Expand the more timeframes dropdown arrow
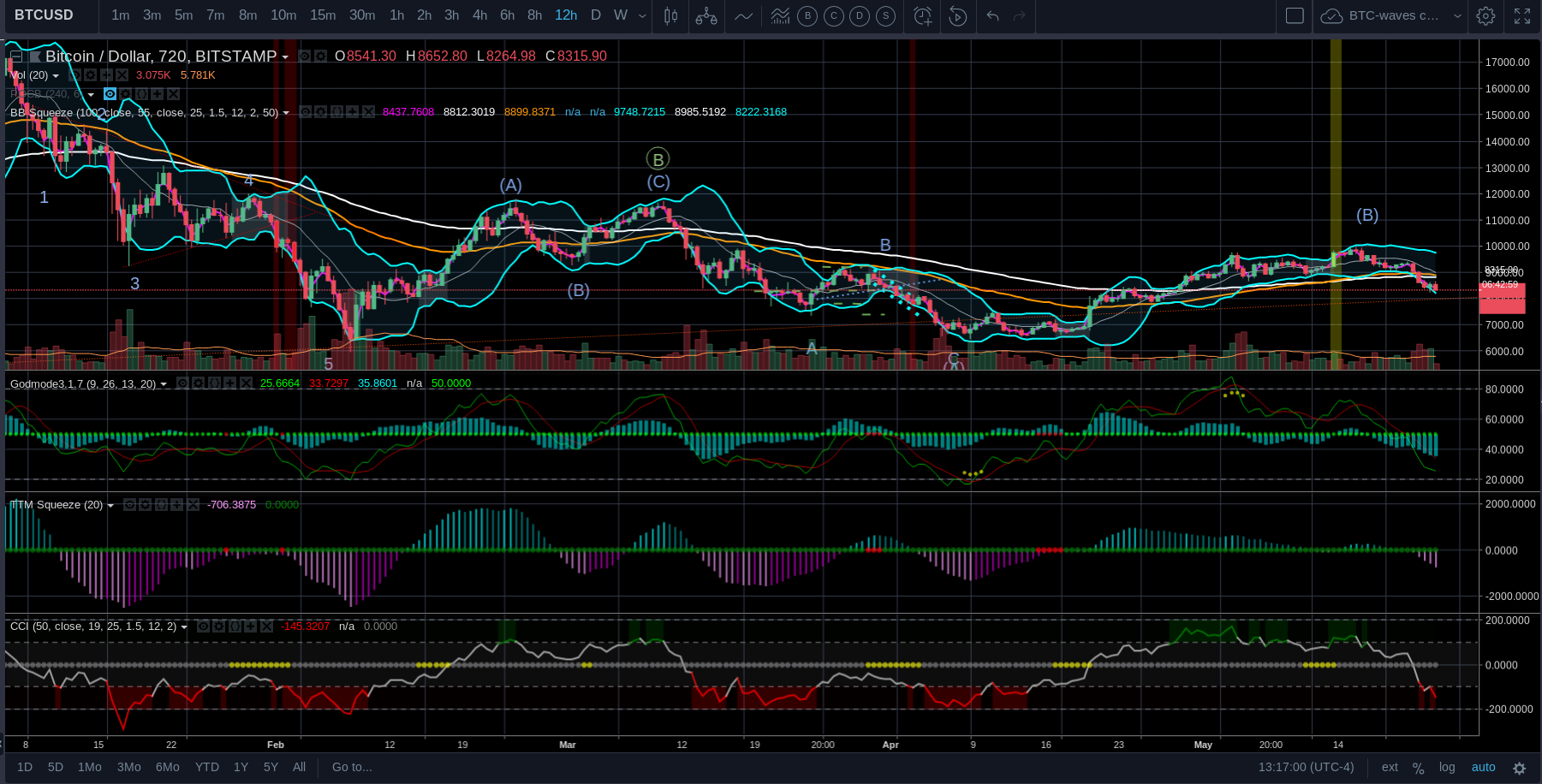Screen dimensions: 1542x784 click(642, 15)
